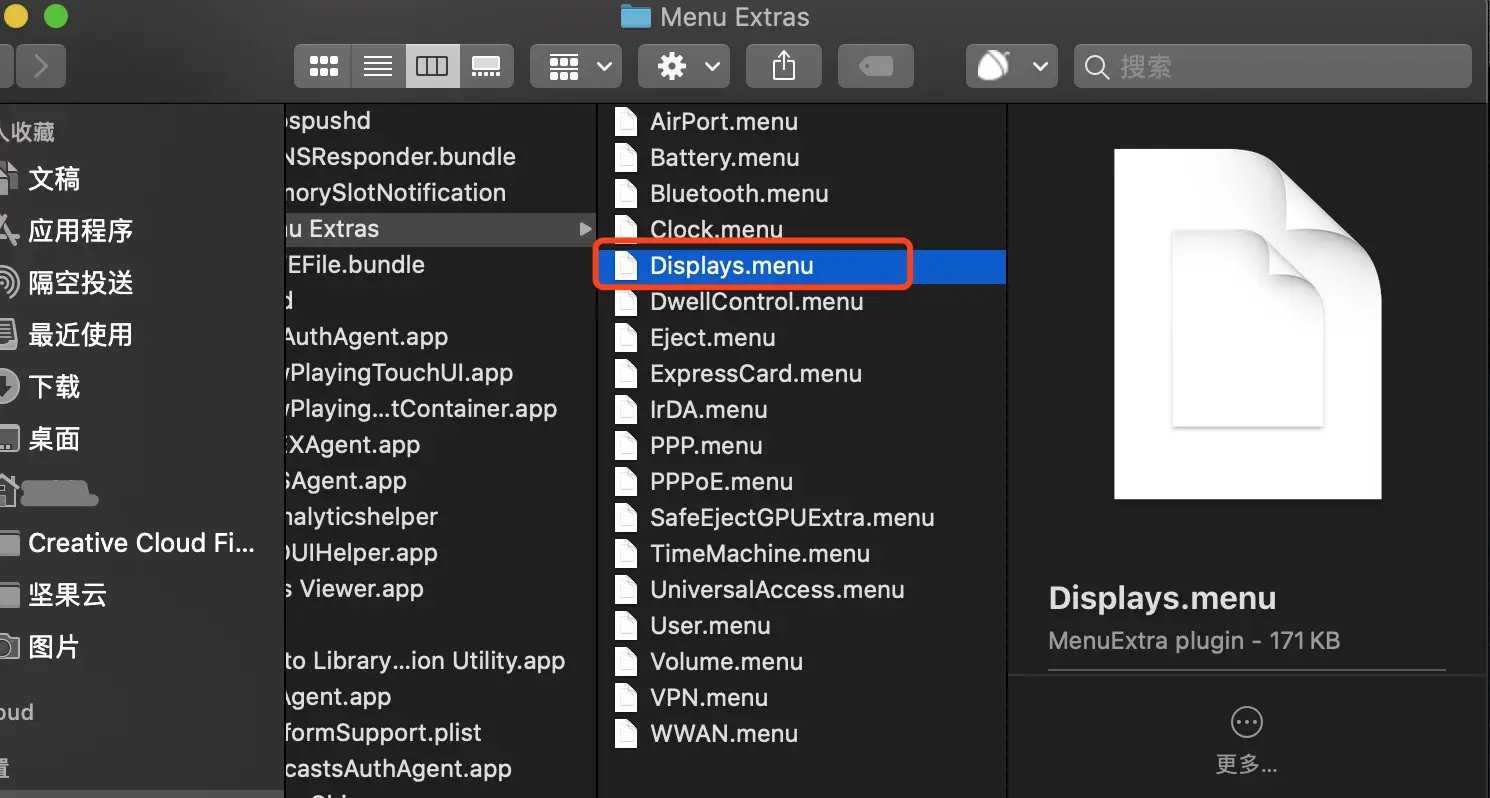Click the Eject.menu file icon
Viewport: 1490px width, 798px height.
point(626,338)
